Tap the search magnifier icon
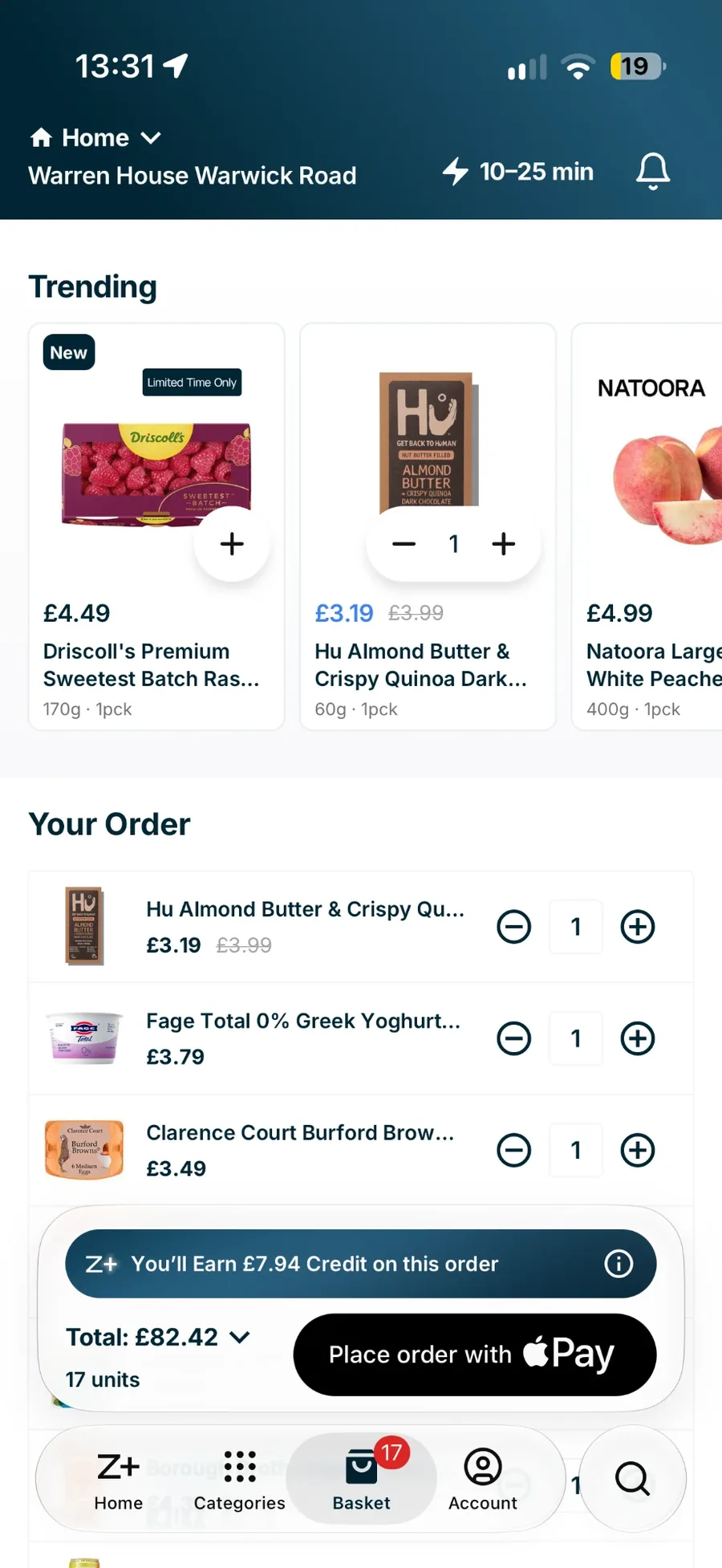Screen dimensions: 722x1568 (632, 1478)
